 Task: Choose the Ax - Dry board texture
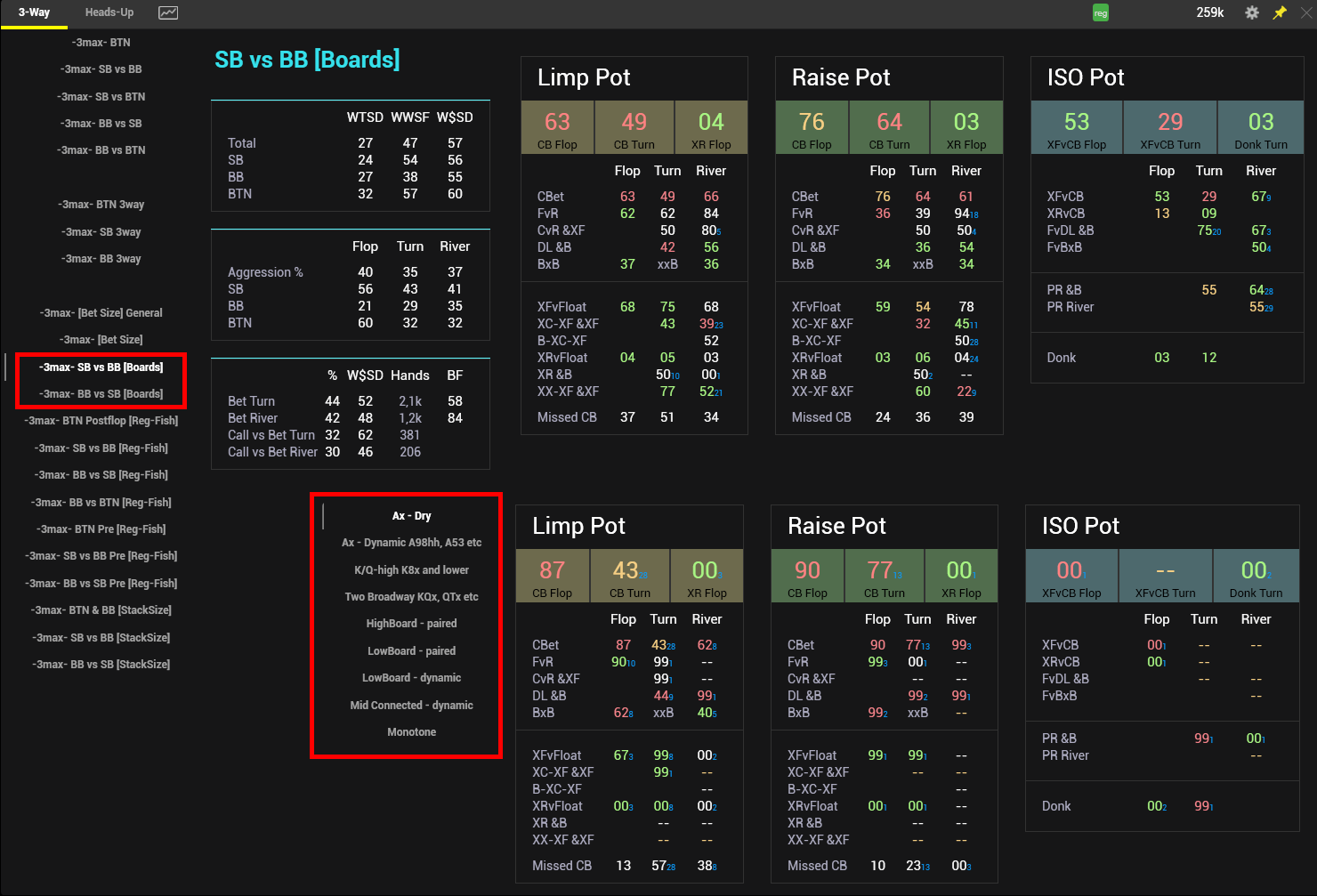point(411,516)
